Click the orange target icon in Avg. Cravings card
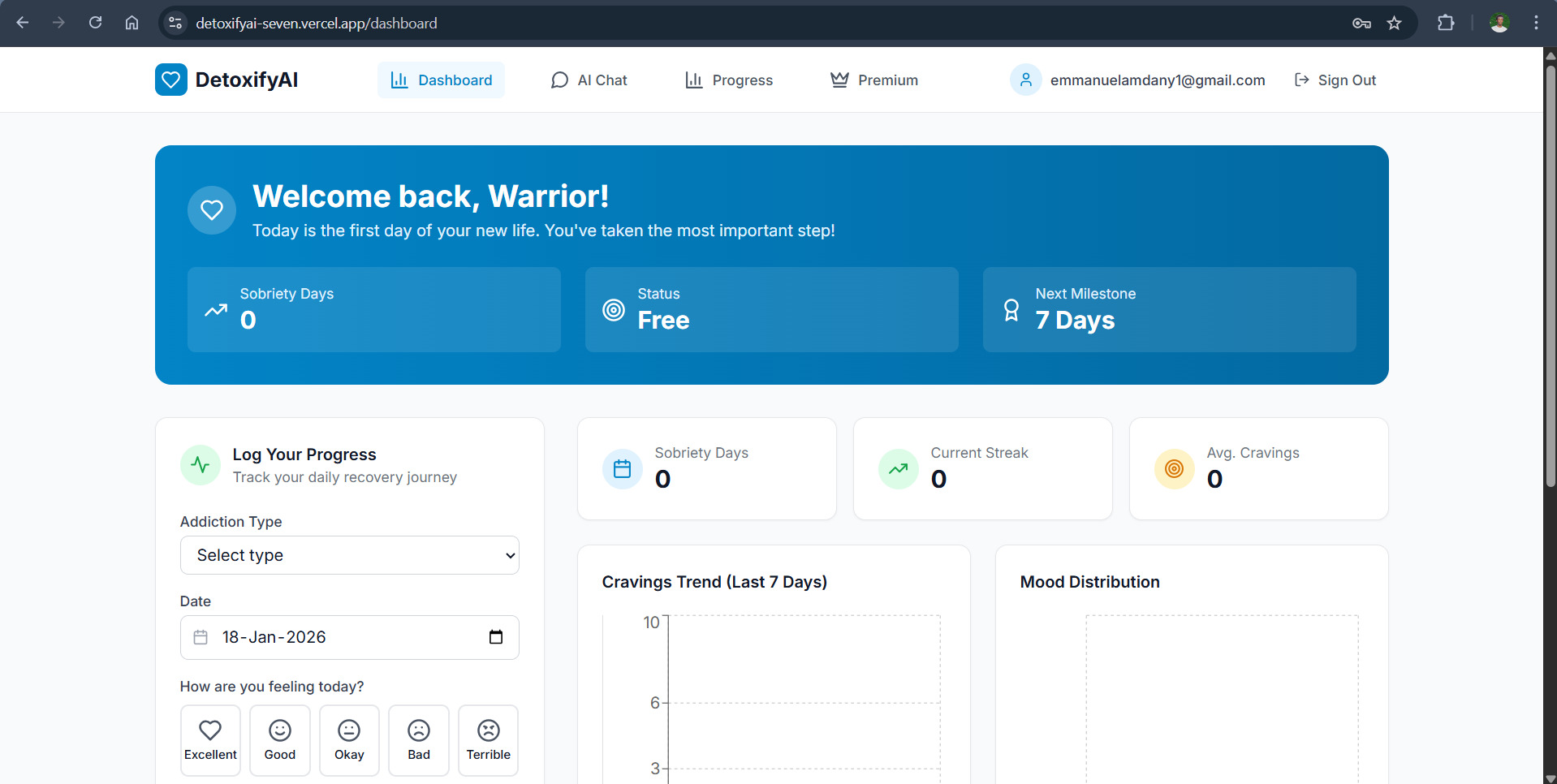Image resolution: width=1557 pixels, height=784 pixels. point(1175,469)
